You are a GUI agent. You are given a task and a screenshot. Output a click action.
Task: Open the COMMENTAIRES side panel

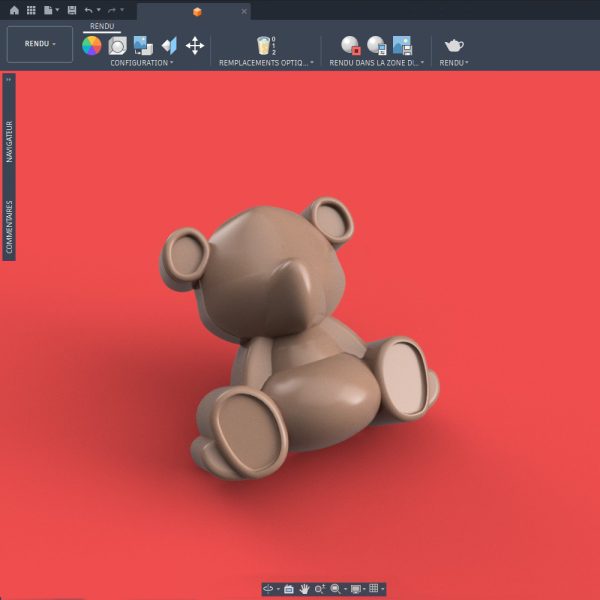(x=9, y=227)
